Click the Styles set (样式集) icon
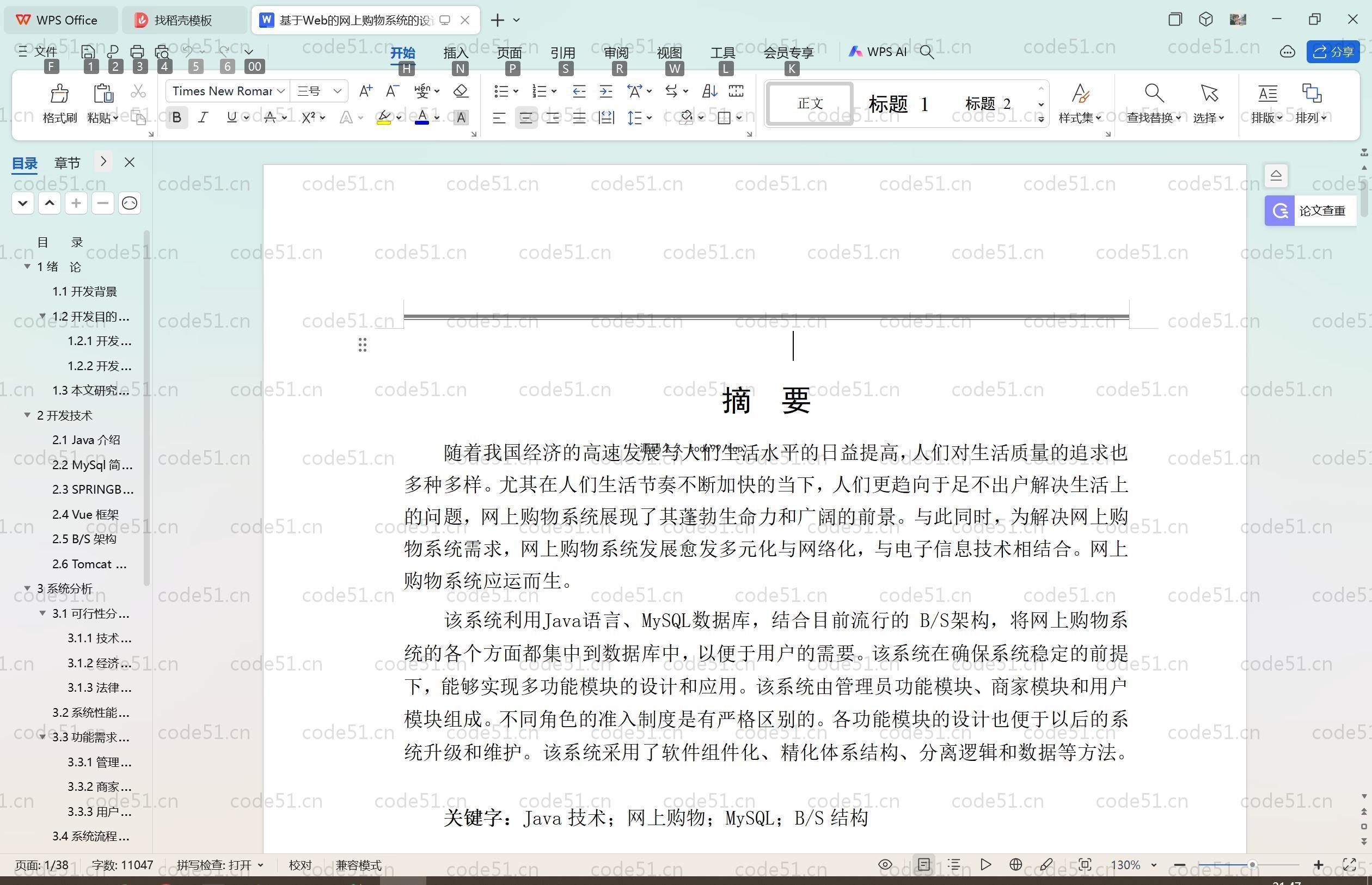Image resolution: width=1372 pixels, height=885 pixels. 1081,93
